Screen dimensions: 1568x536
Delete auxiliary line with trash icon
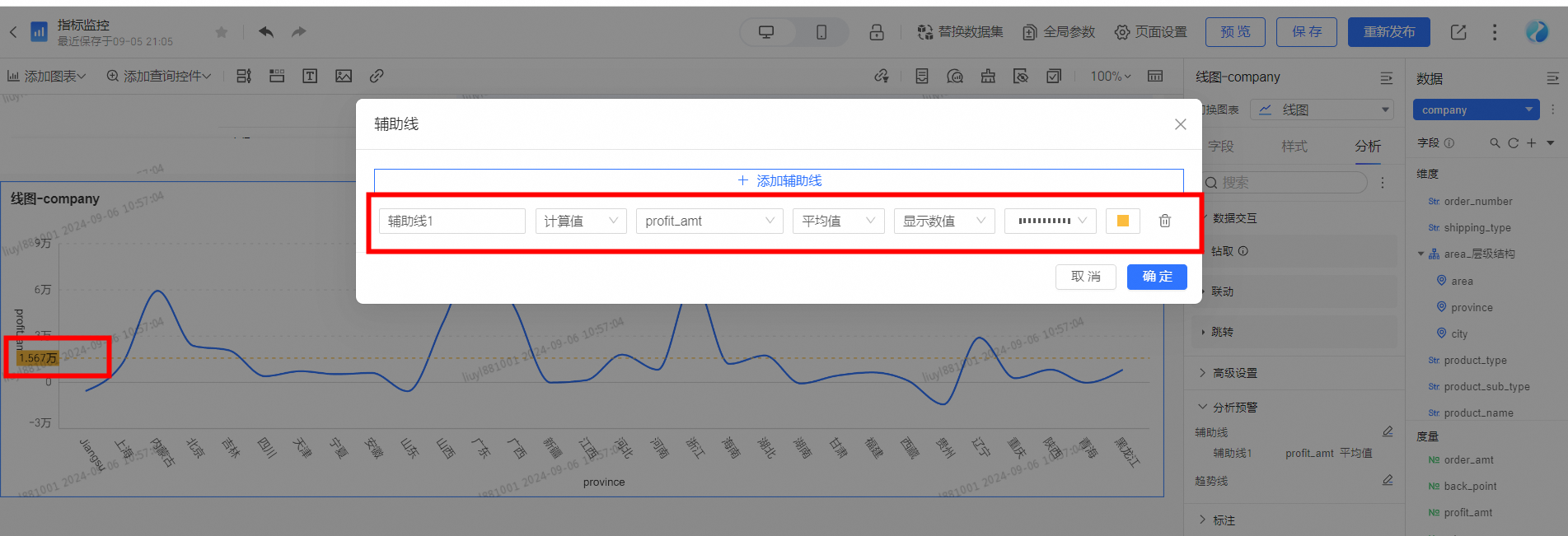point(1164,221)
